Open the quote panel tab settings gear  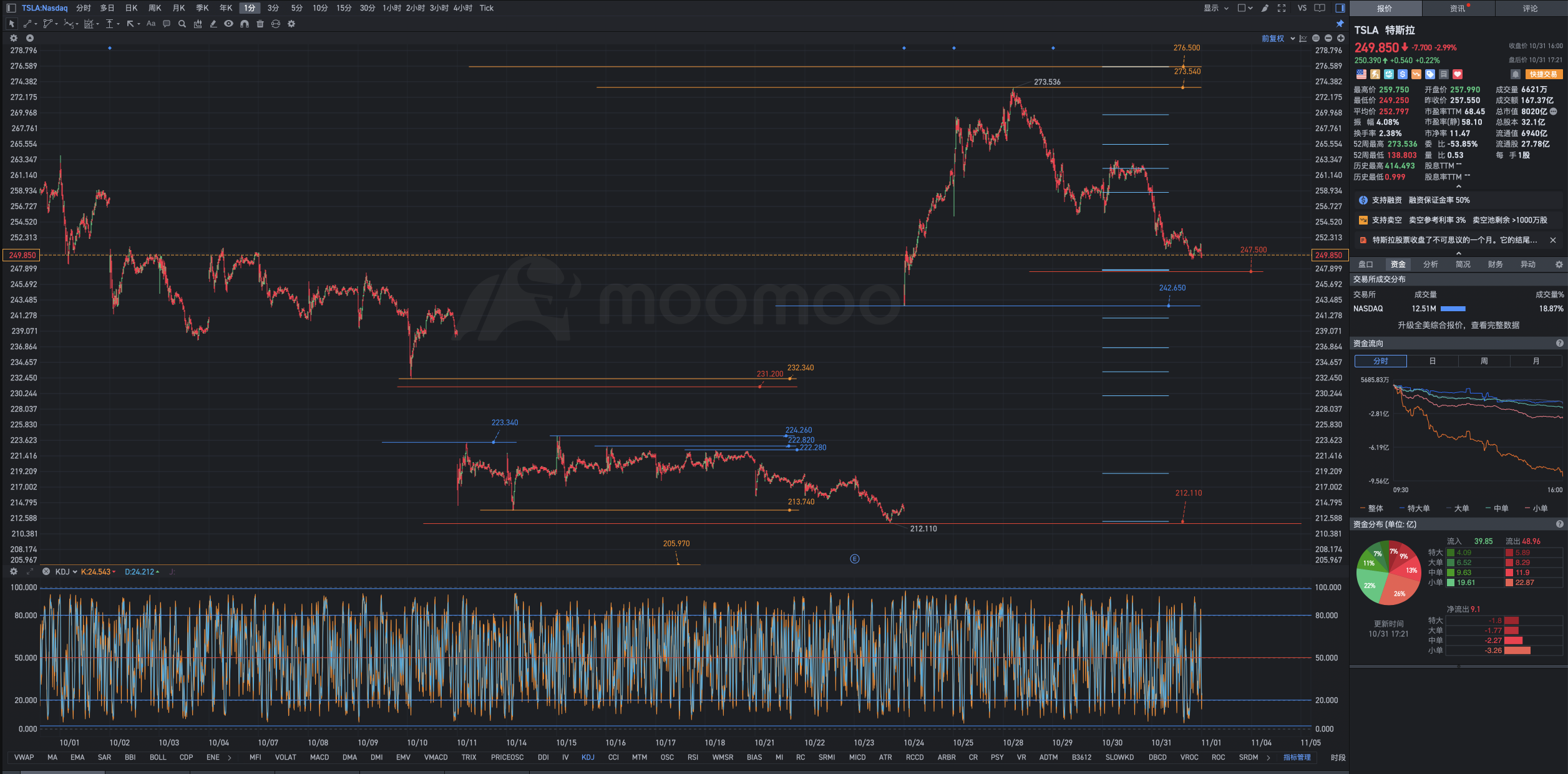[x=1559, y=264]
